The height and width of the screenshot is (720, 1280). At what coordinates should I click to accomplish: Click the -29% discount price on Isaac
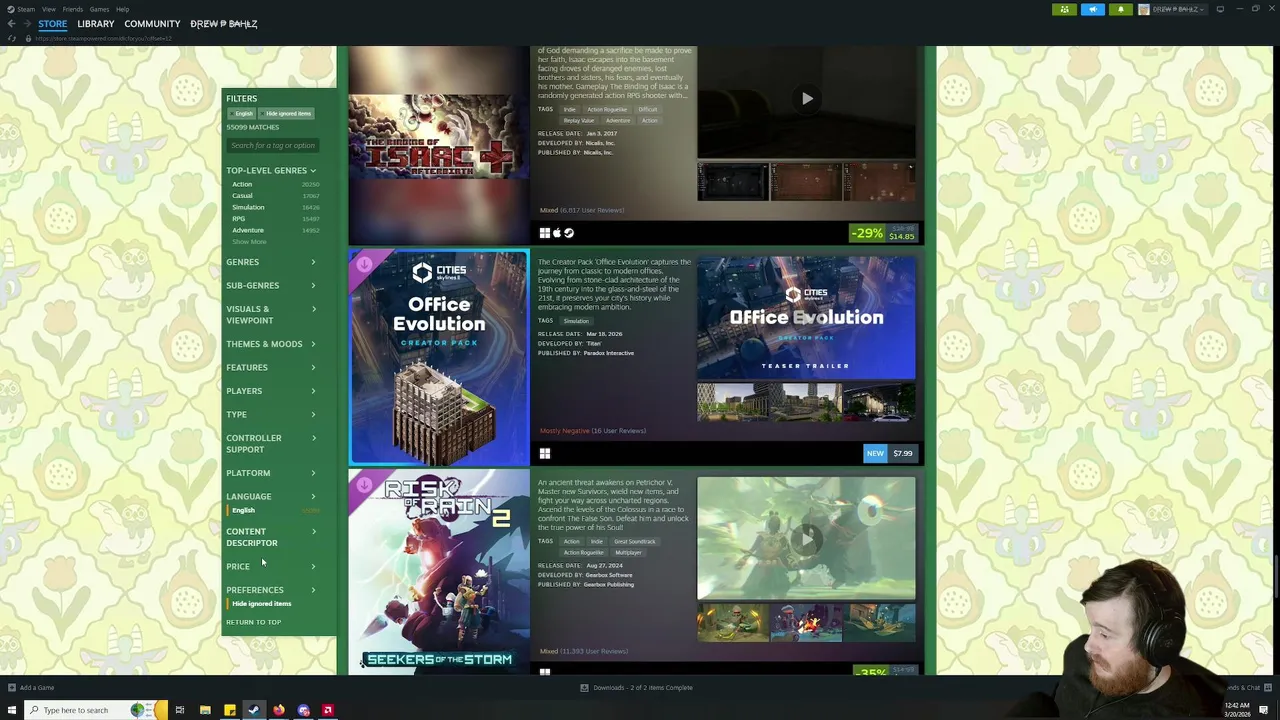pyautogui.click(x=884, y=233)
